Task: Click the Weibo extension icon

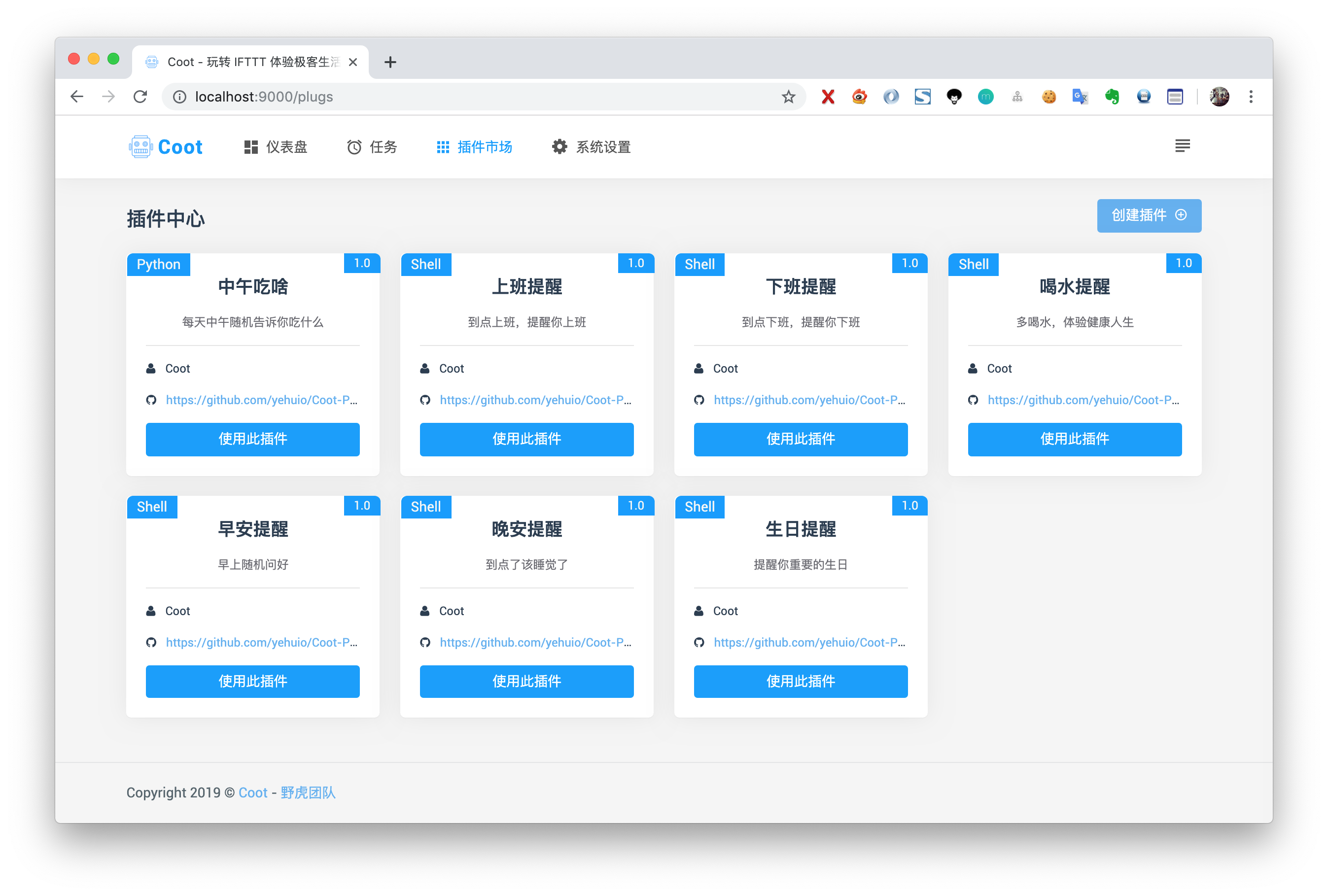Action: pyautogui.click(x=859, y=97)
